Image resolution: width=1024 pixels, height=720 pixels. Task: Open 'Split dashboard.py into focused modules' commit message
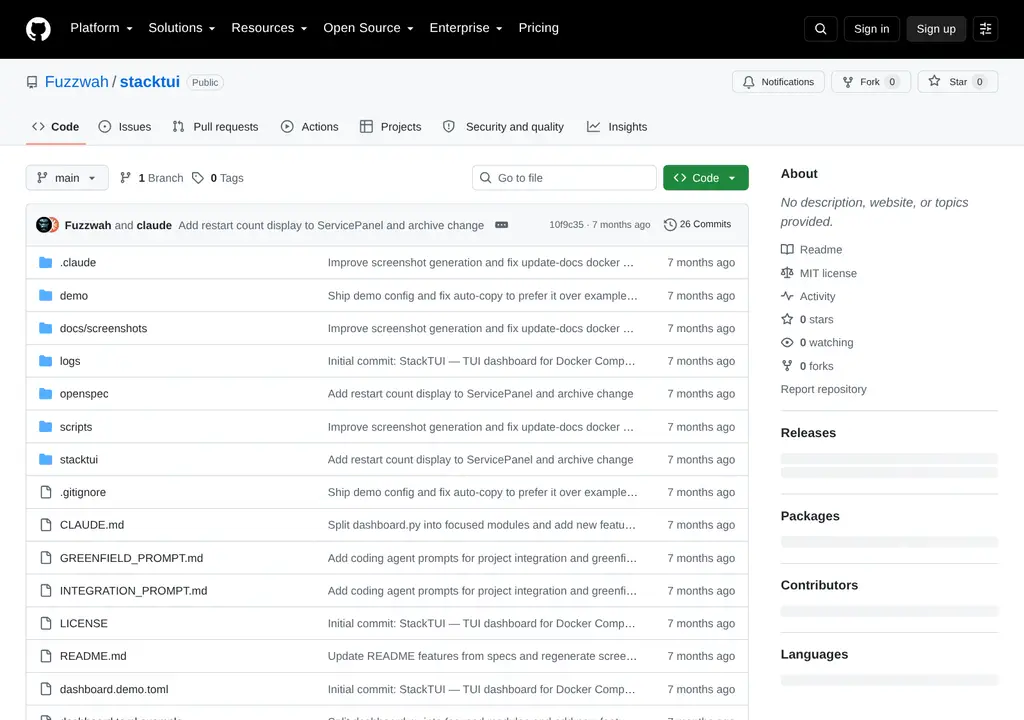click(481, 525)
